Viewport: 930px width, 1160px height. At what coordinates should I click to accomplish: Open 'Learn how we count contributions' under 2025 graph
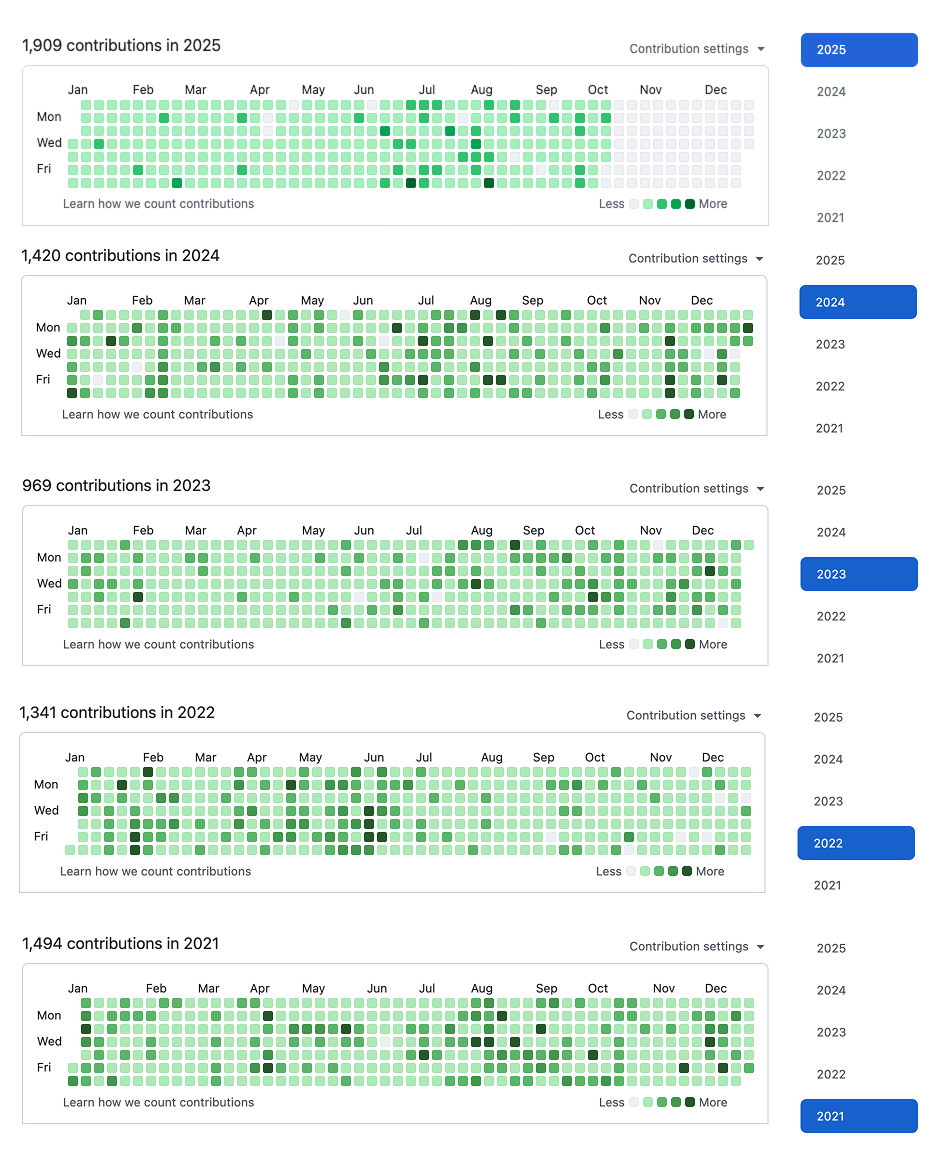158,204
